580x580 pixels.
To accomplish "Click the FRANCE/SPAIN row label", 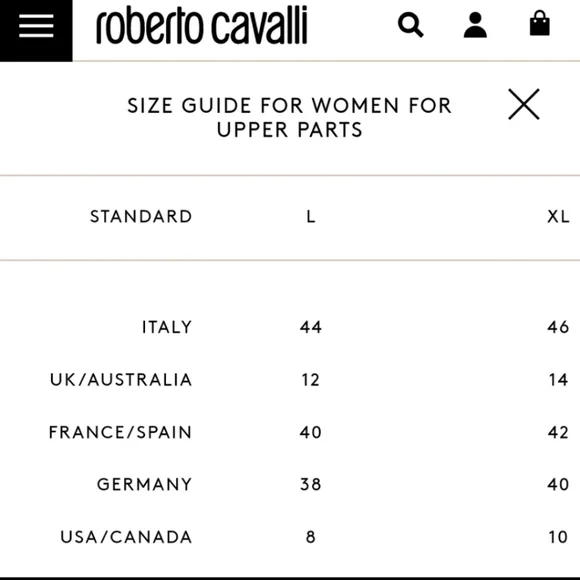I will tap(121, 432).
